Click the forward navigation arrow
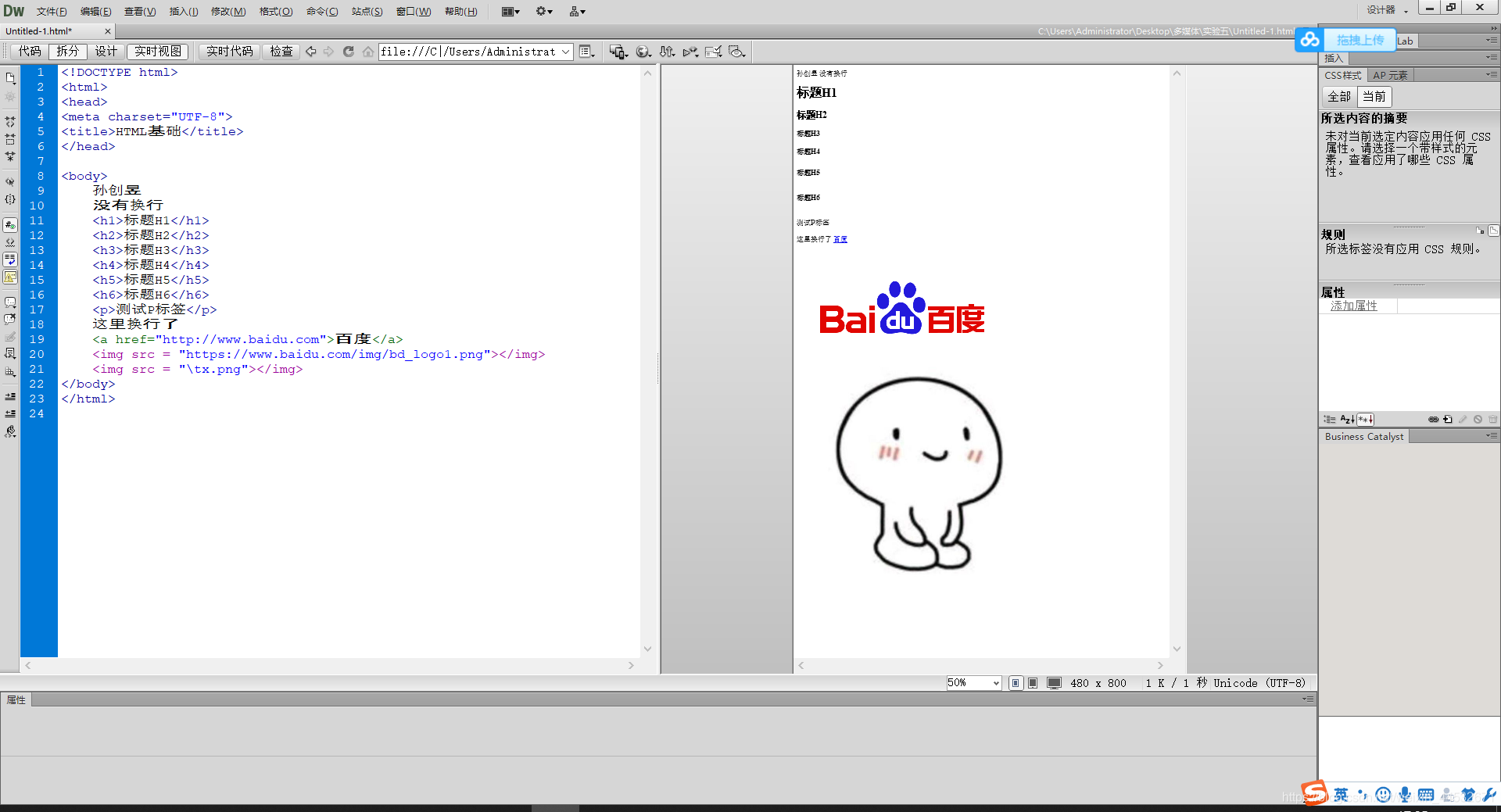This screenshot has width=1501, height=812. (x=329, y=52)
